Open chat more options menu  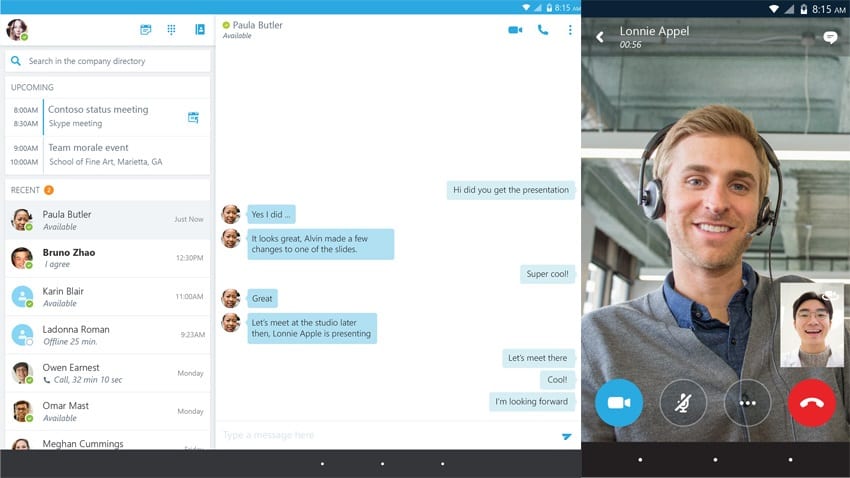point(570,30)
